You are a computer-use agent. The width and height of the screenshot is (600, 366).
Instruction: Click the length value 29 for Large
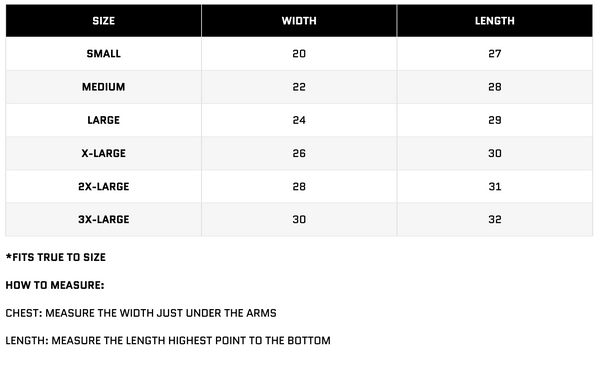(x=495, y=120)
